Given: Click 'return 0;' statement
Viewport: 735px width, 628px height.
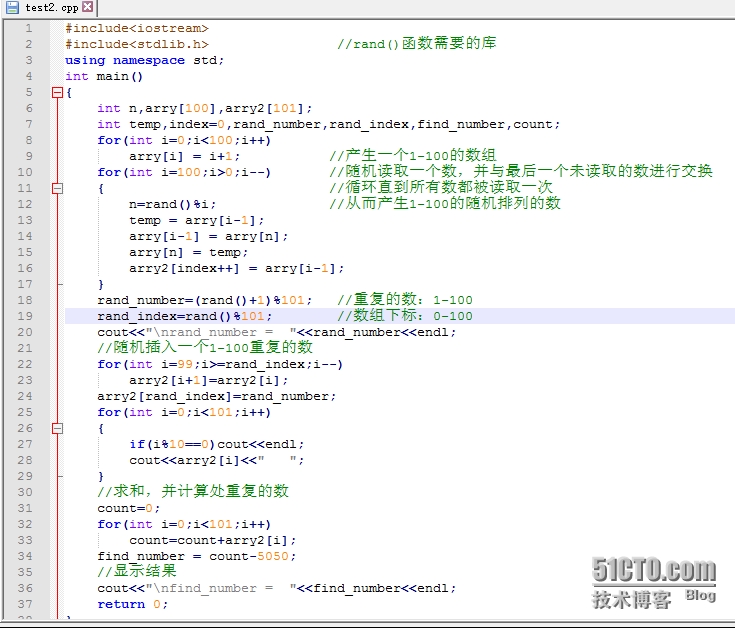Looking at the screenshot, I should click(133, 604).
